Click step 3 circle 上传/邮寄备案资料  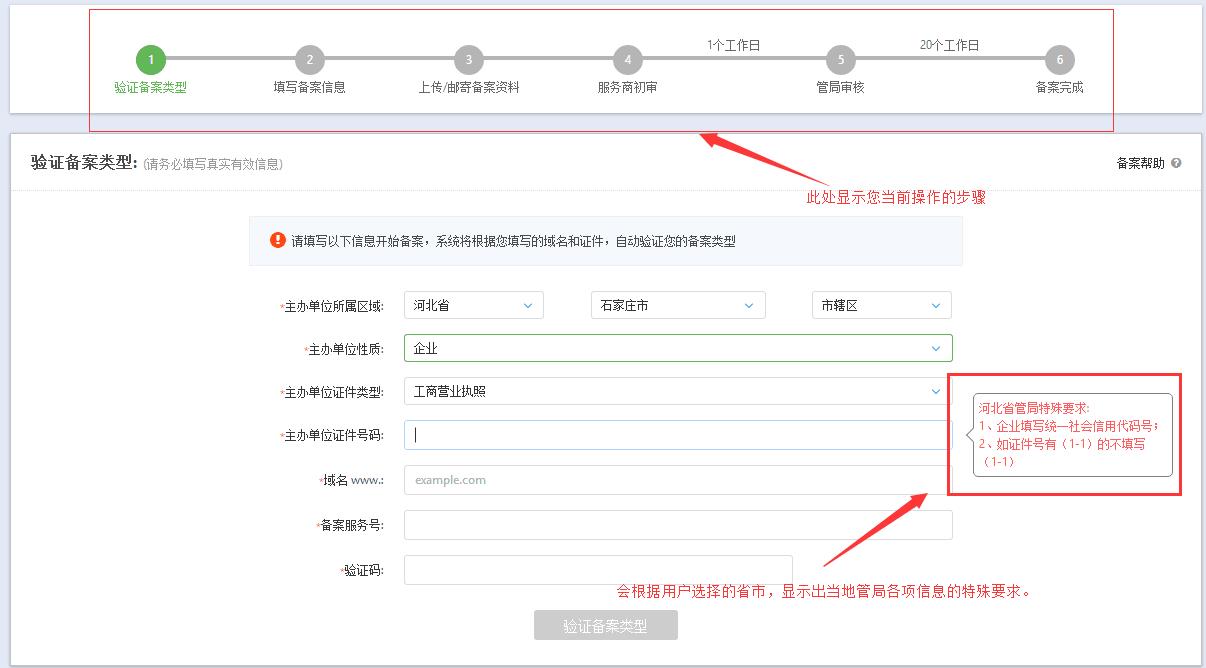468,60
